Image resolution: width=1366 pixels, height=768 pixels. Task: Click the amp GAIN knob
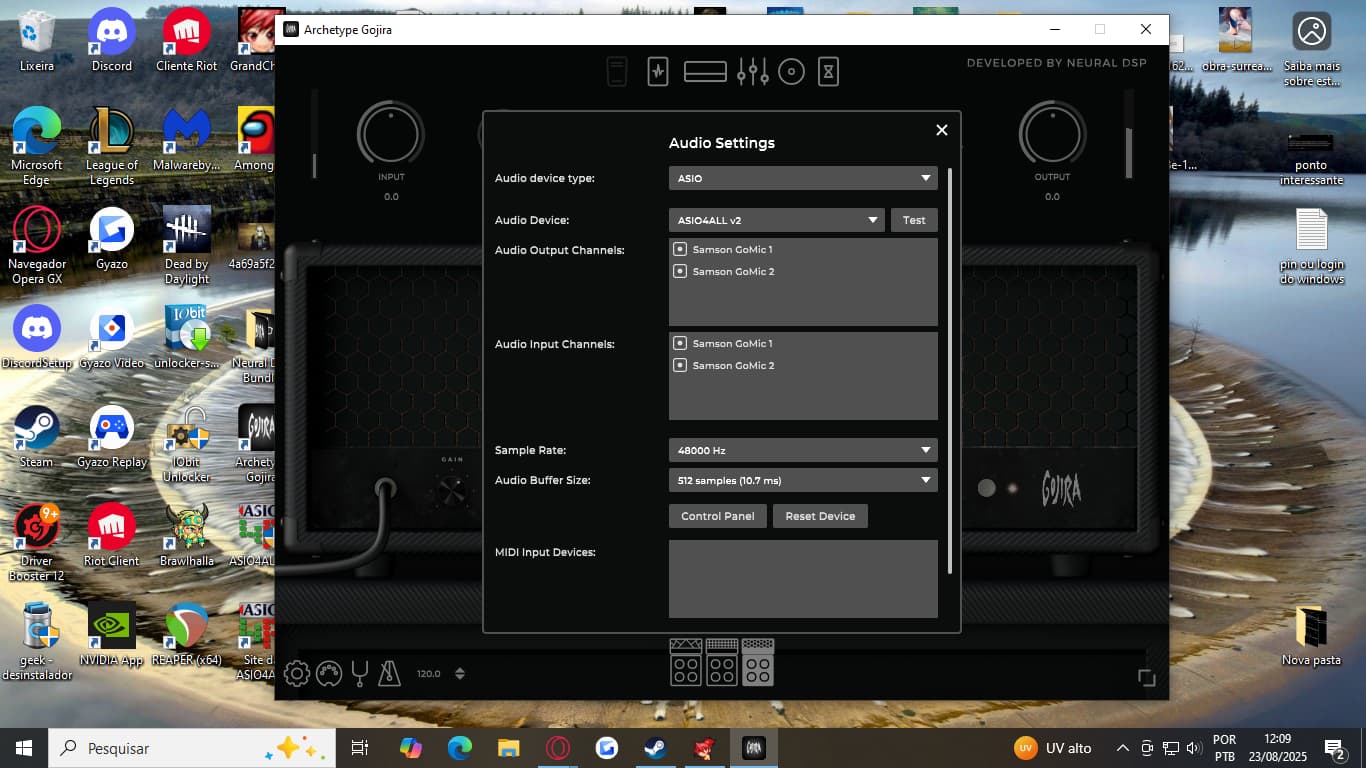453,489
